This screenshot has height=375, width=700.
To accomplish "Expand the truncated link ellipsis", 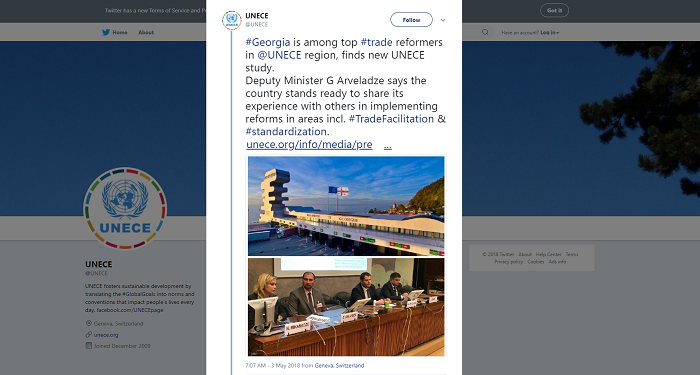I will (x=388, y=145).
